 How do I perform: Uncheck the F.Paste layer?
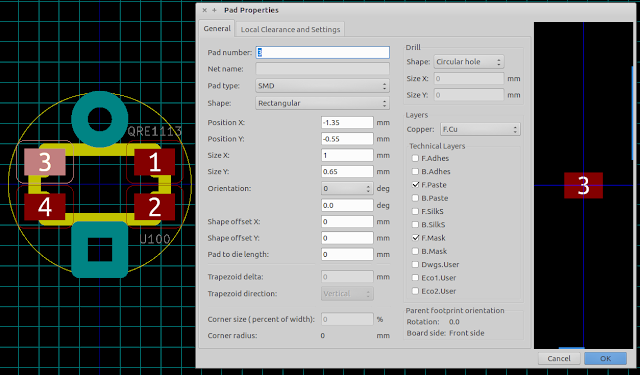point(415,184)
